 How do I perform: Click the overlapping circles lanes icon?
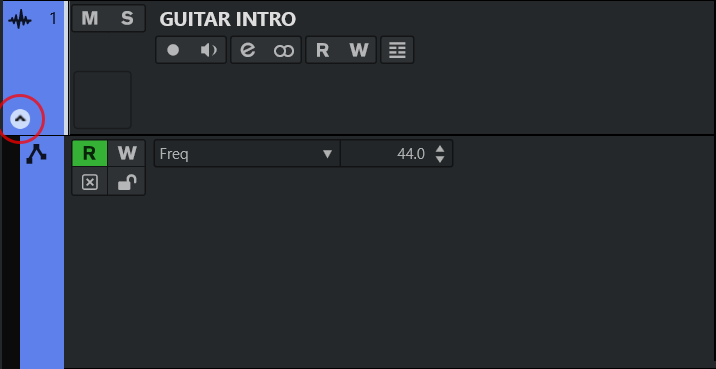284,50
